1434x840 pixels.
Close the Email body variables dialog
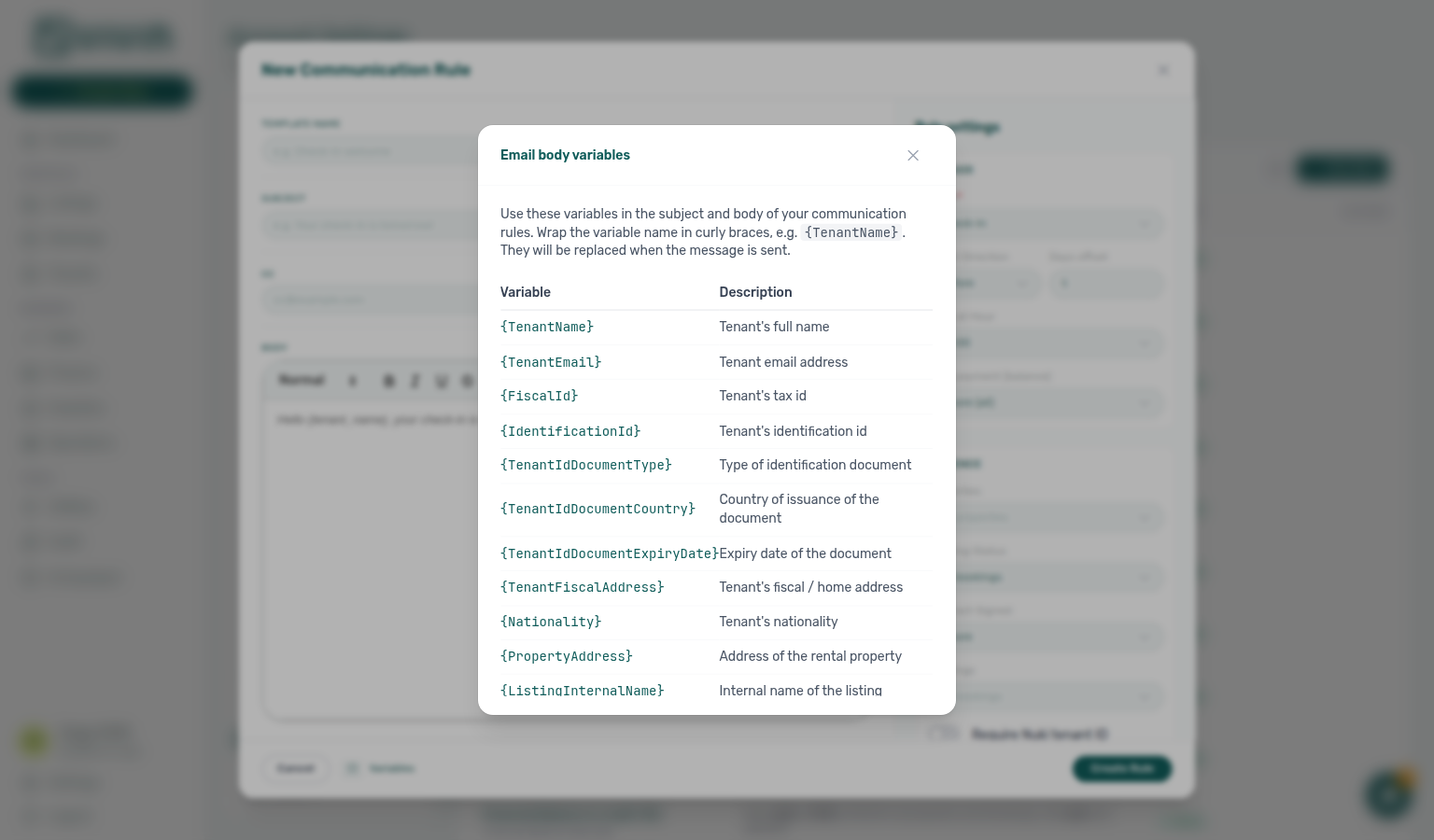click(x=913, y=156)
